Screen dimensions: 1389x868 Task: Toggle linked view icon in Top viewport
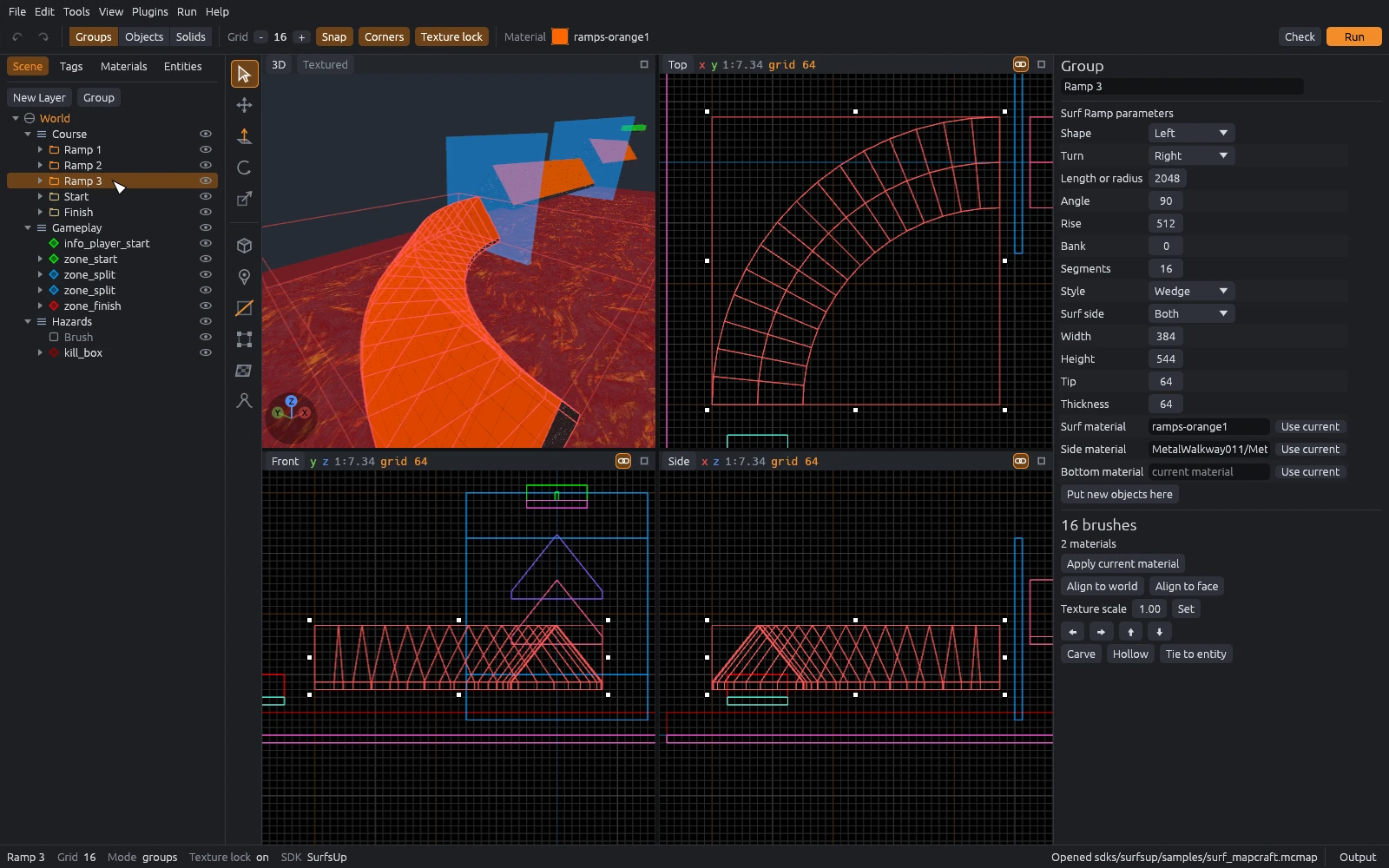tap(1021, 64)
